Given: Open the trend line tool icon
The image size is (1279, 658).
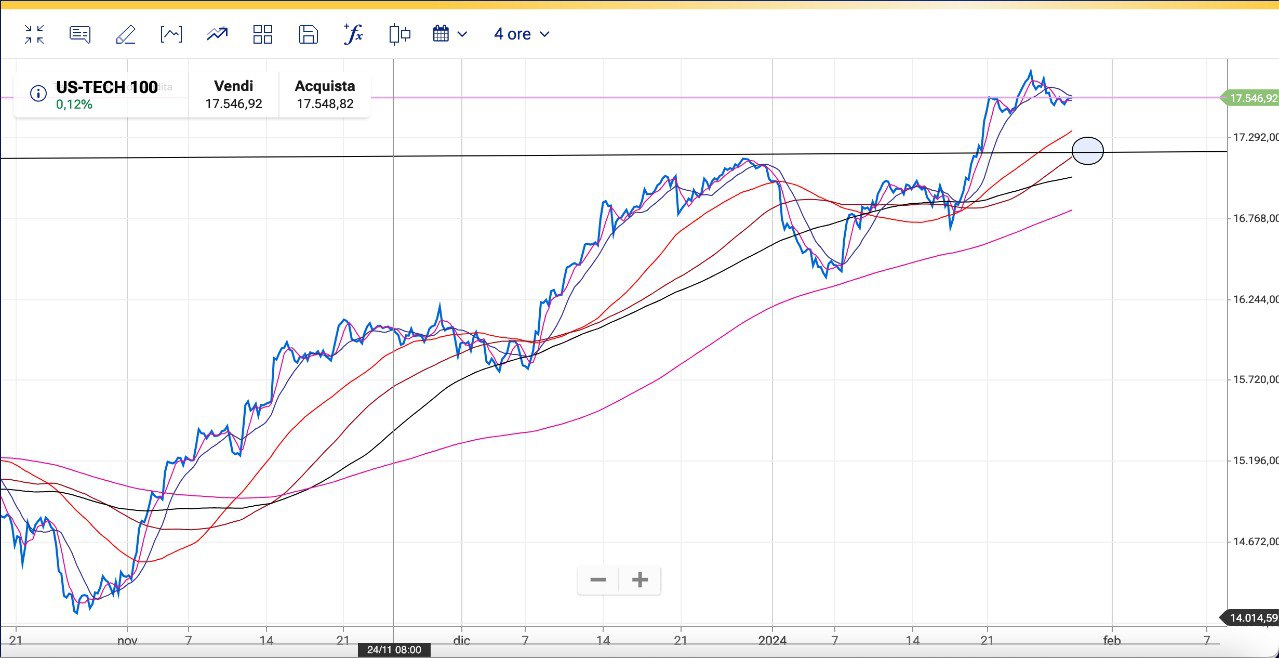Looking at the screenshot, I should pyautogui.click(x=217, y=35).
